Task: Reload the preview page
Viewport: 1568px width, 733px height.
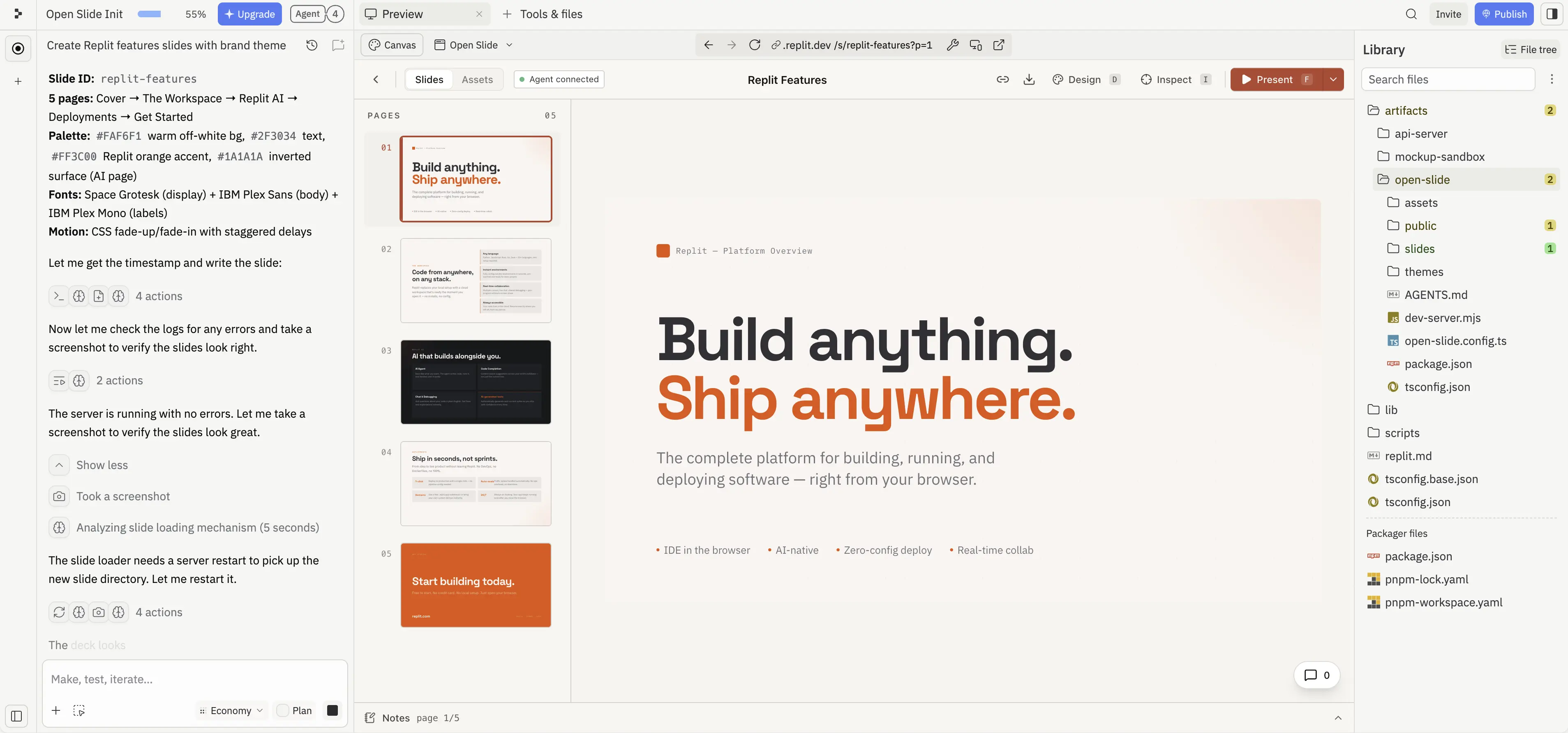Action: [755, 45]
